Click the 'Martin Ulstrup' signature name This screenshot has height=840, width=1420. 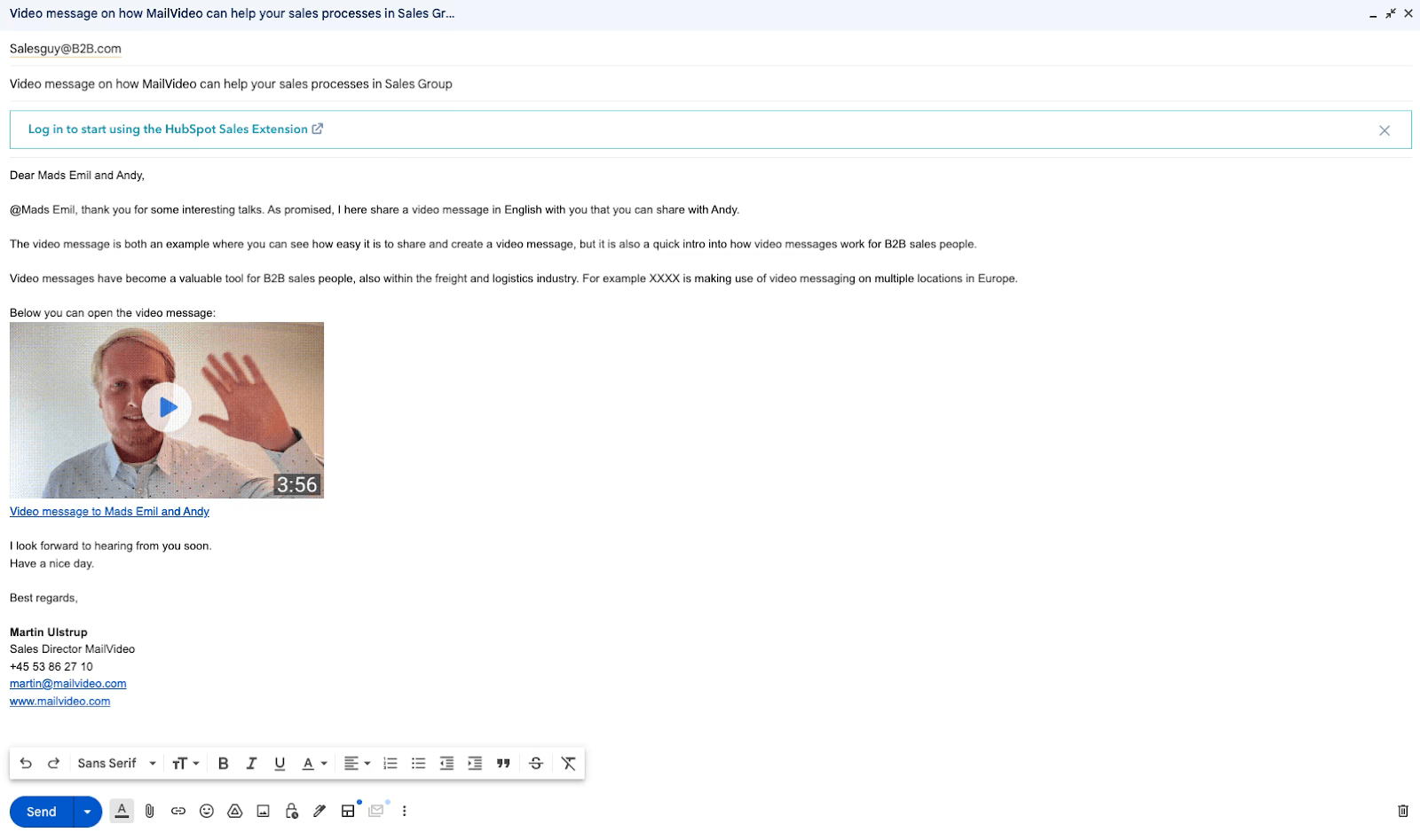pyautogui.click(x=49, y=632)
